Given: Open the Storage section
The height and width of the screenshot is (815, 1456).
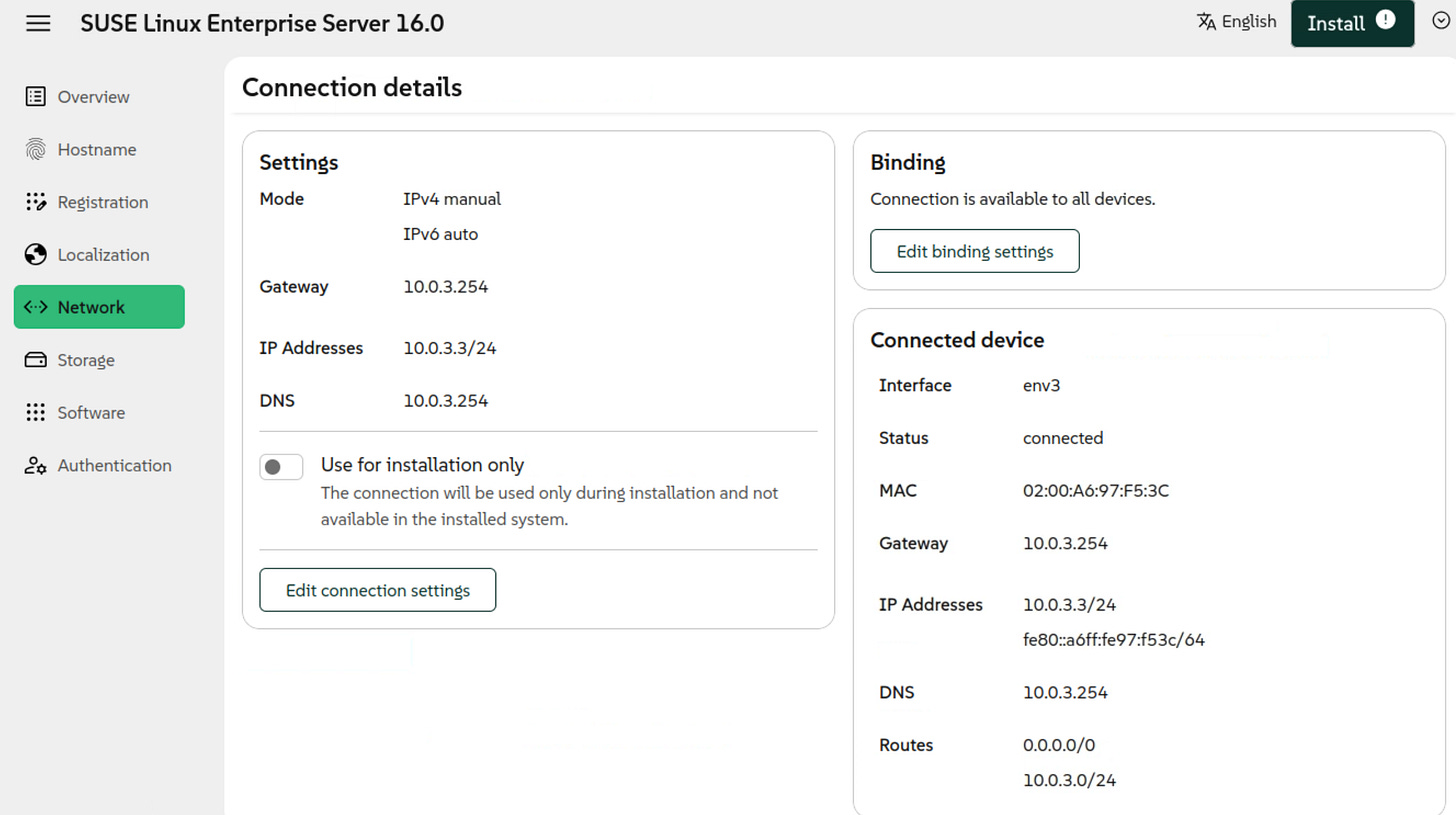Looking at the screenshot, I should tap(99, 360).
